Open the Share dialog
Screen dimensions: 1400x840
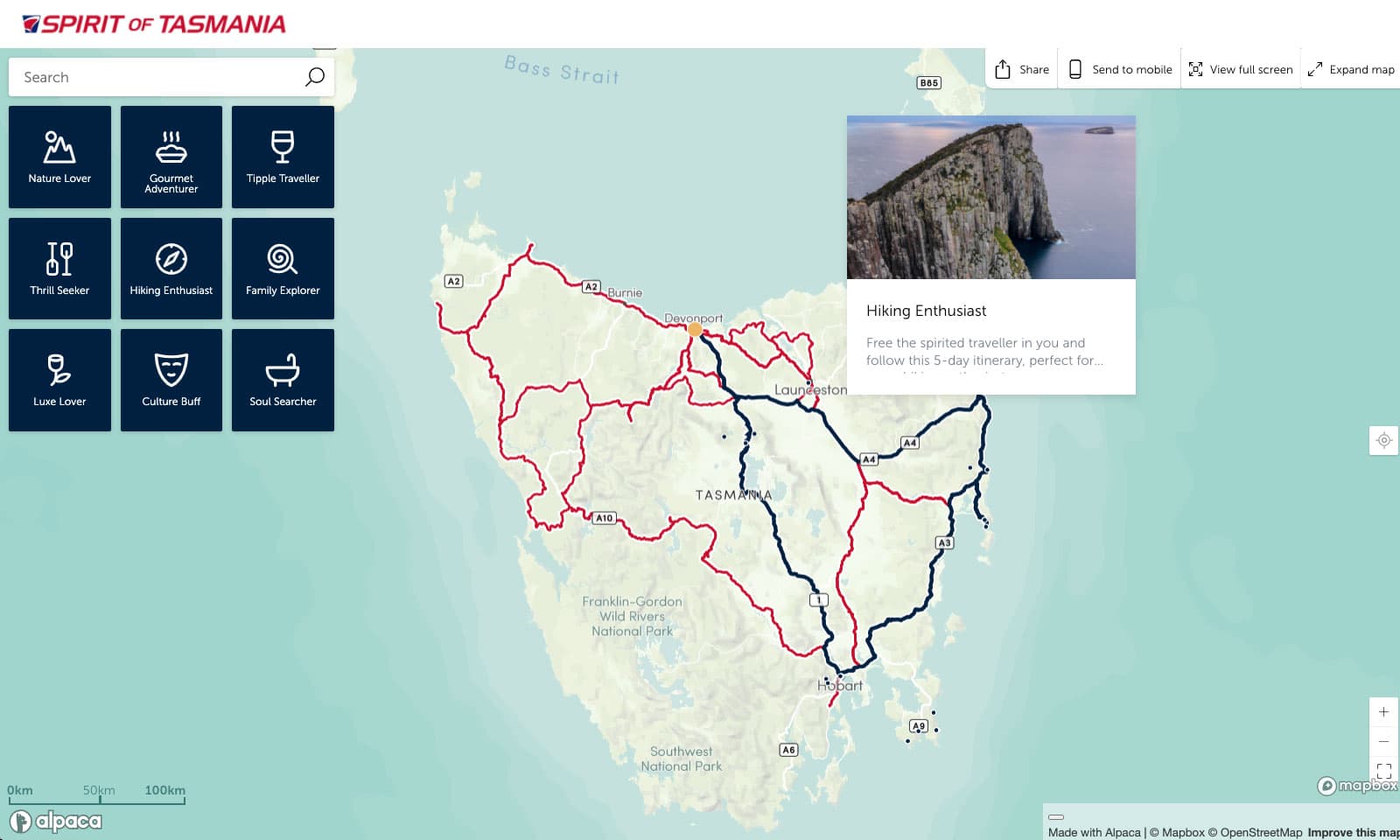click(1020, 68)
